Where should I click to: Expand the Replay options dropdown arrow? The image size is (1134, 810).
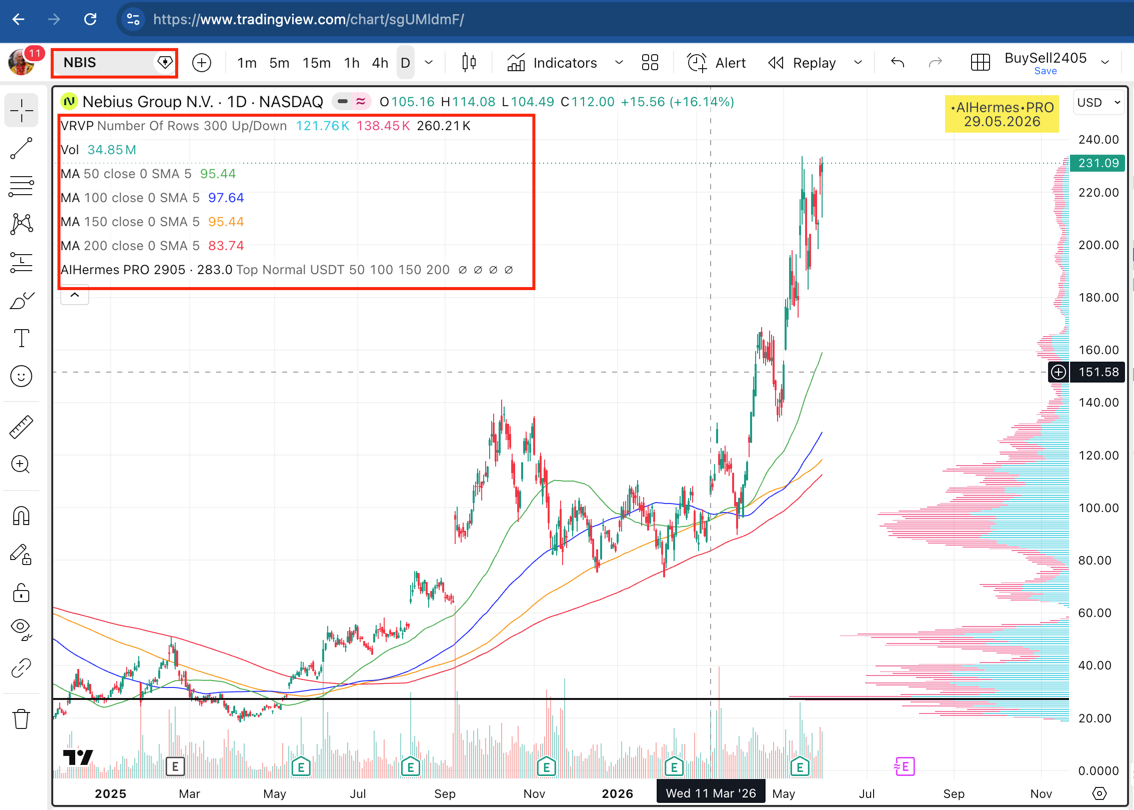pos(858,63)
